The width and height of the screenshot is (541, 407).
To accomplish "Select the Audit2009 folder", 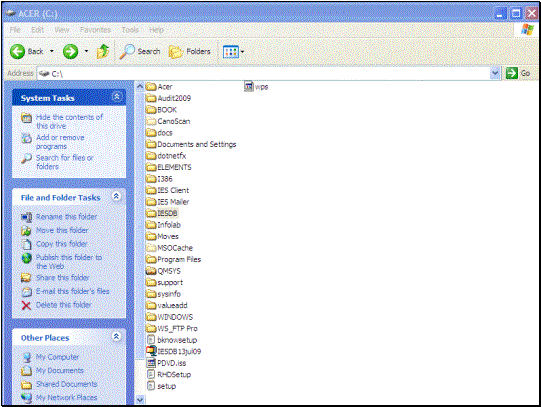I will pos(168,98).
